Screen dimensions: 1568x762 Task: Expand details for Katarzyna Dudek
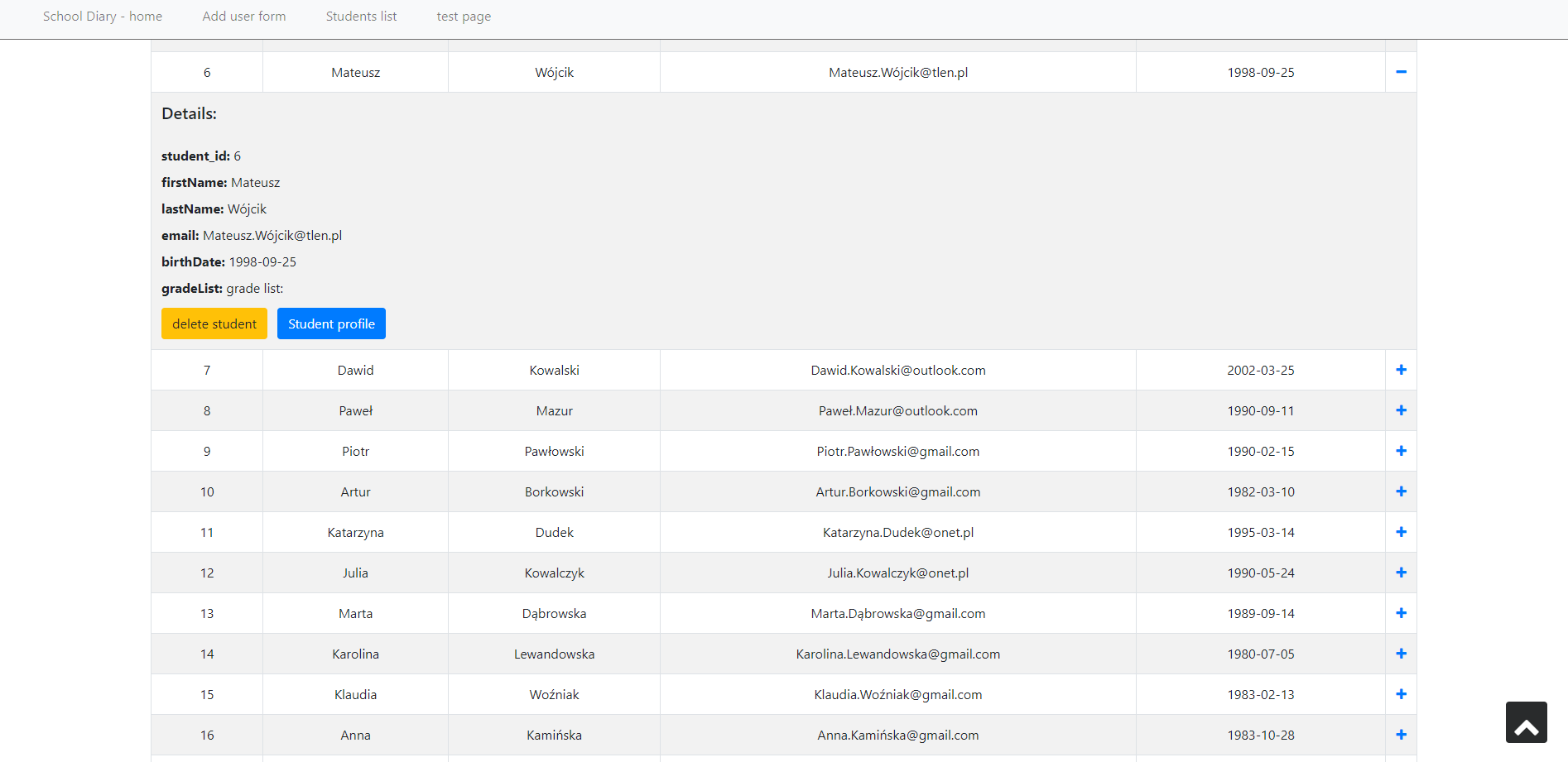1401,532
